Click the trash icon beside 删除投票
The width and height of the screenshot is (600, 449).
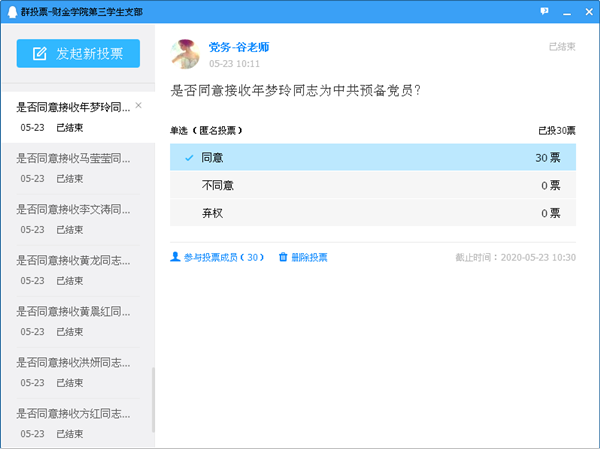pyautogui.click(x=283, y=257)
